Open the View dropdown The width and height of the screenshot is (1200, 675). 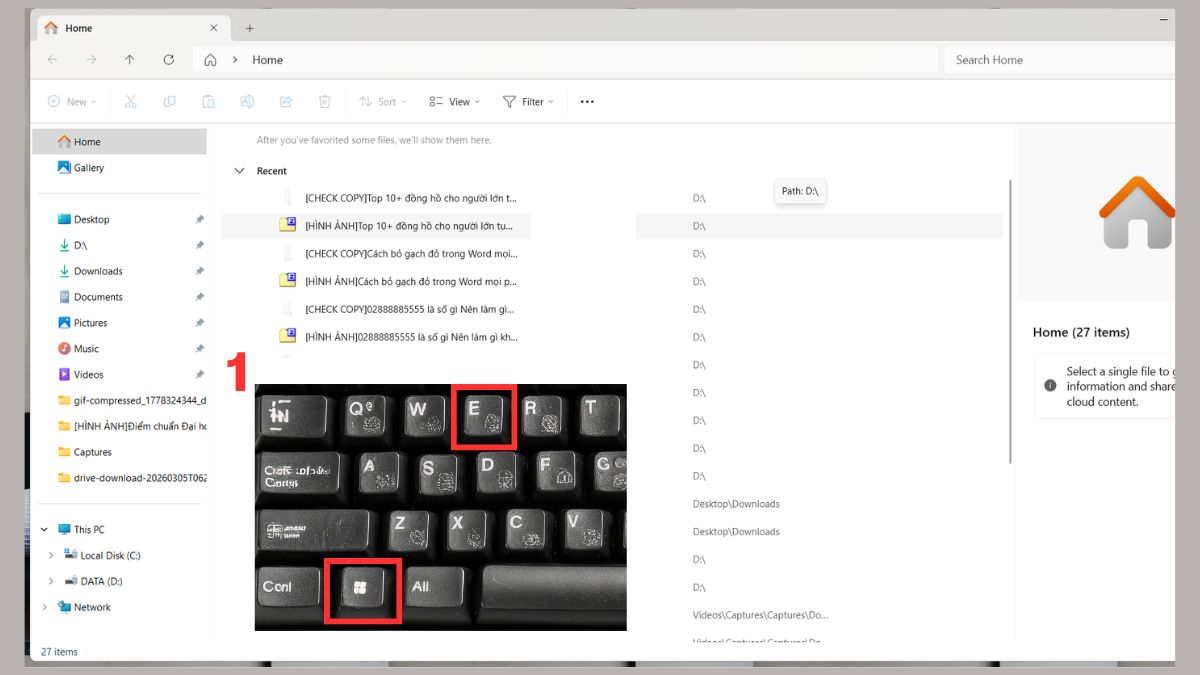455,101
